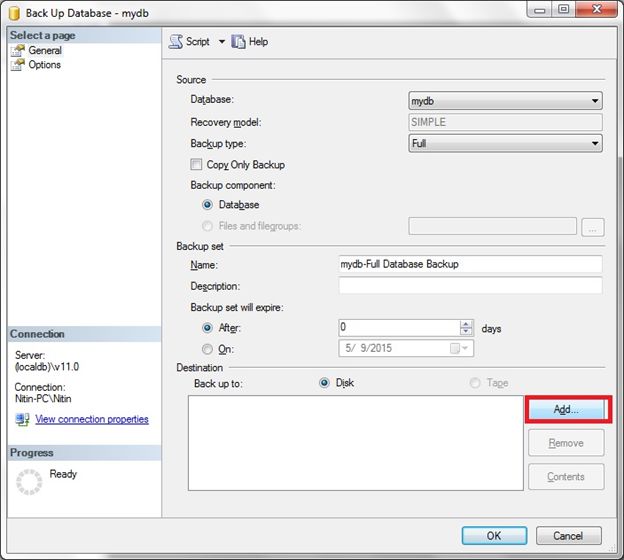Open the Script dropdown arrow
This screenshot has height=560, width=624.
click(222, 41)
